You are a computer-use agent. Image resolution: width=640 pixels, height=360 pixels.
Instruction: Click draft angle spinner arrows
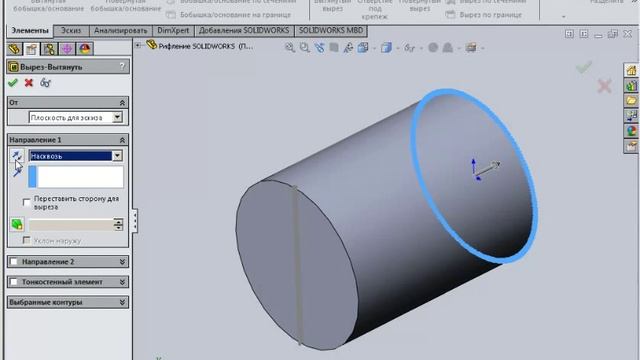tap(118, 224)
